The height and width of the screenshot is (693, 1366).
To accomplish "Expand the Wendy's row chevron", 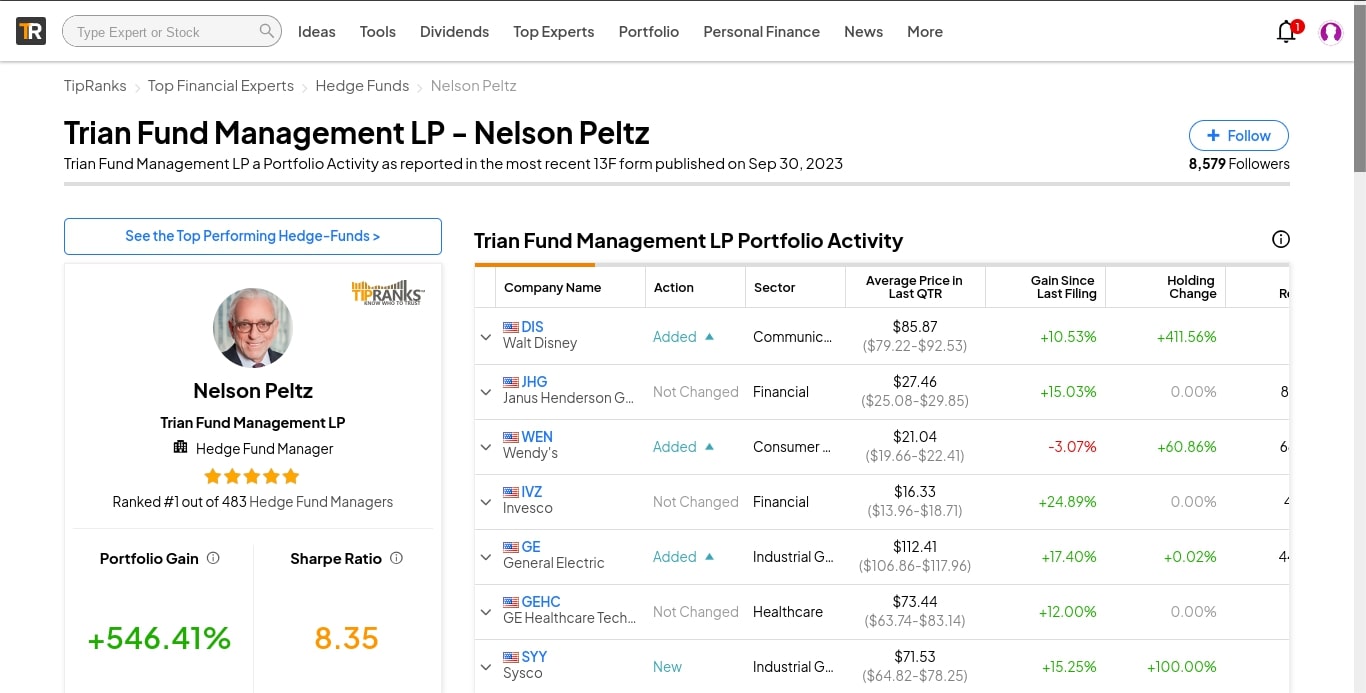I will click(486, 447).
